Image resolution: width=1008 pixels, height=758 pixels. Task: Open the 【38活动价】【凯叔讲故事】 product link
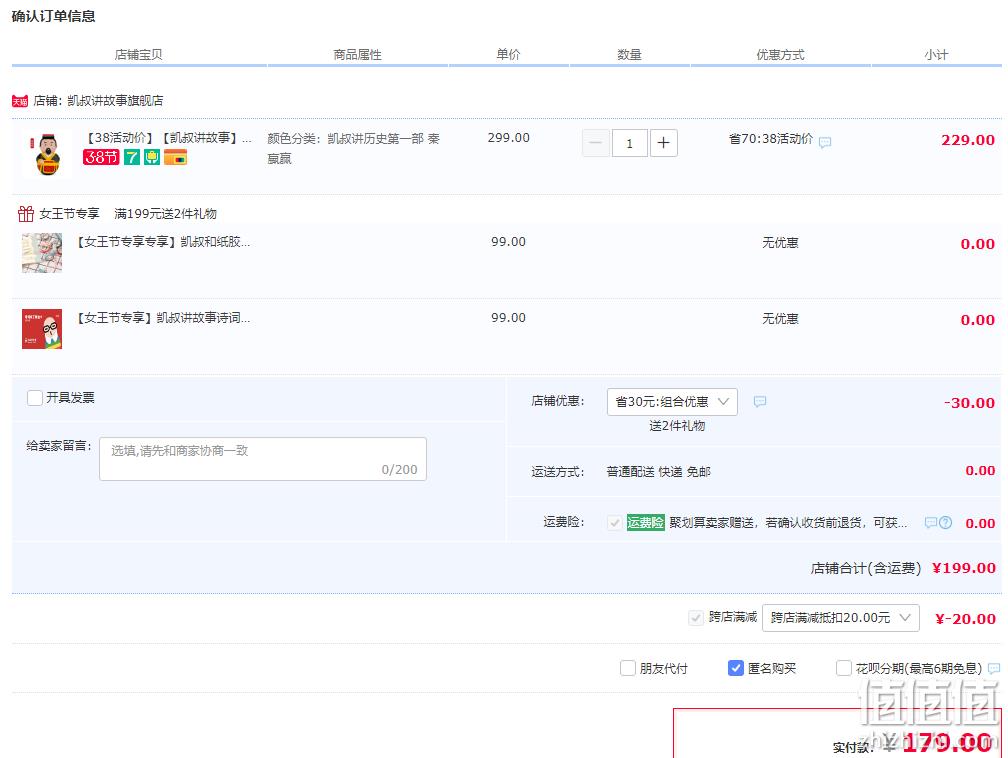(x=169, y=138)
